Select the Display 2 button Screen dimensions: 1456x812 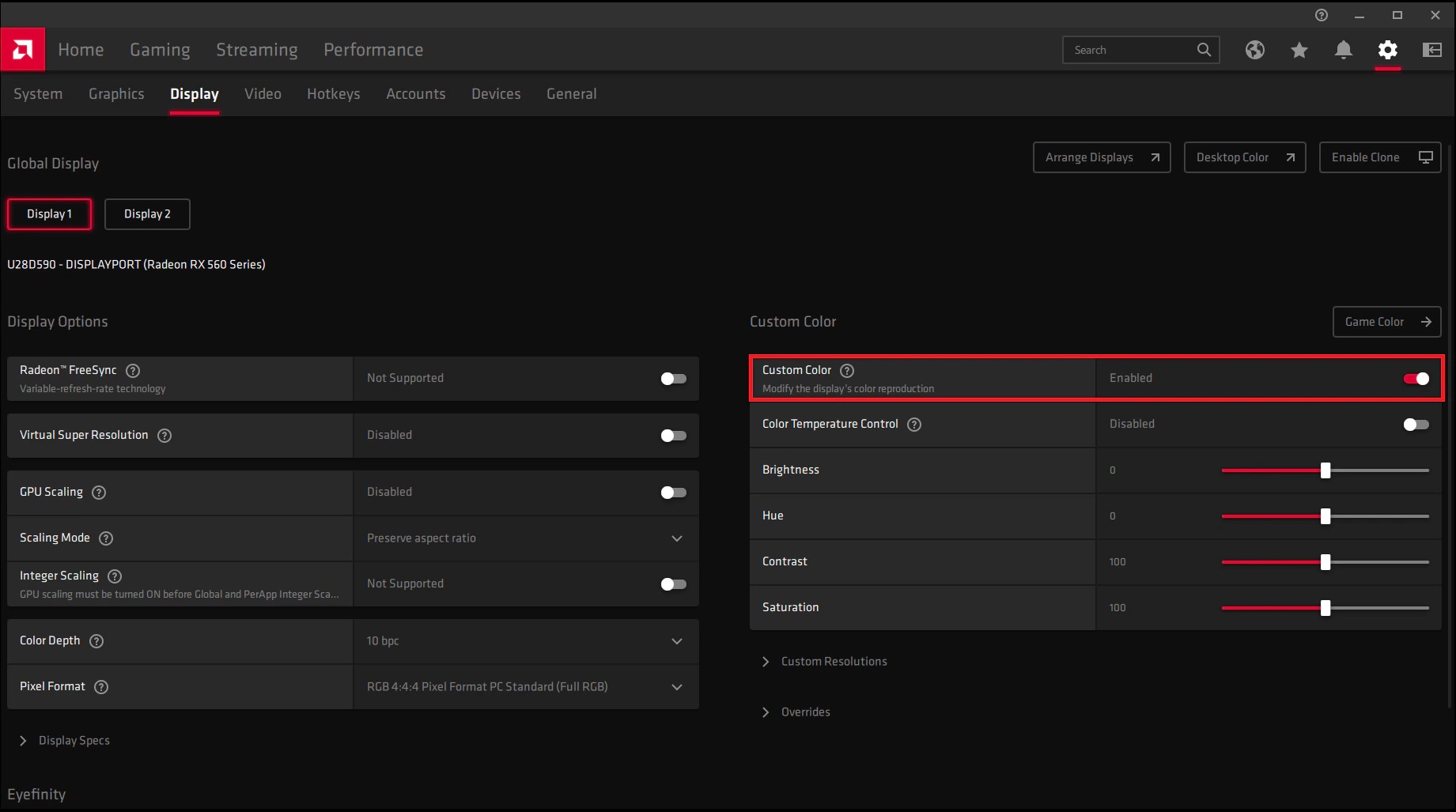click(x=147, y=214)
